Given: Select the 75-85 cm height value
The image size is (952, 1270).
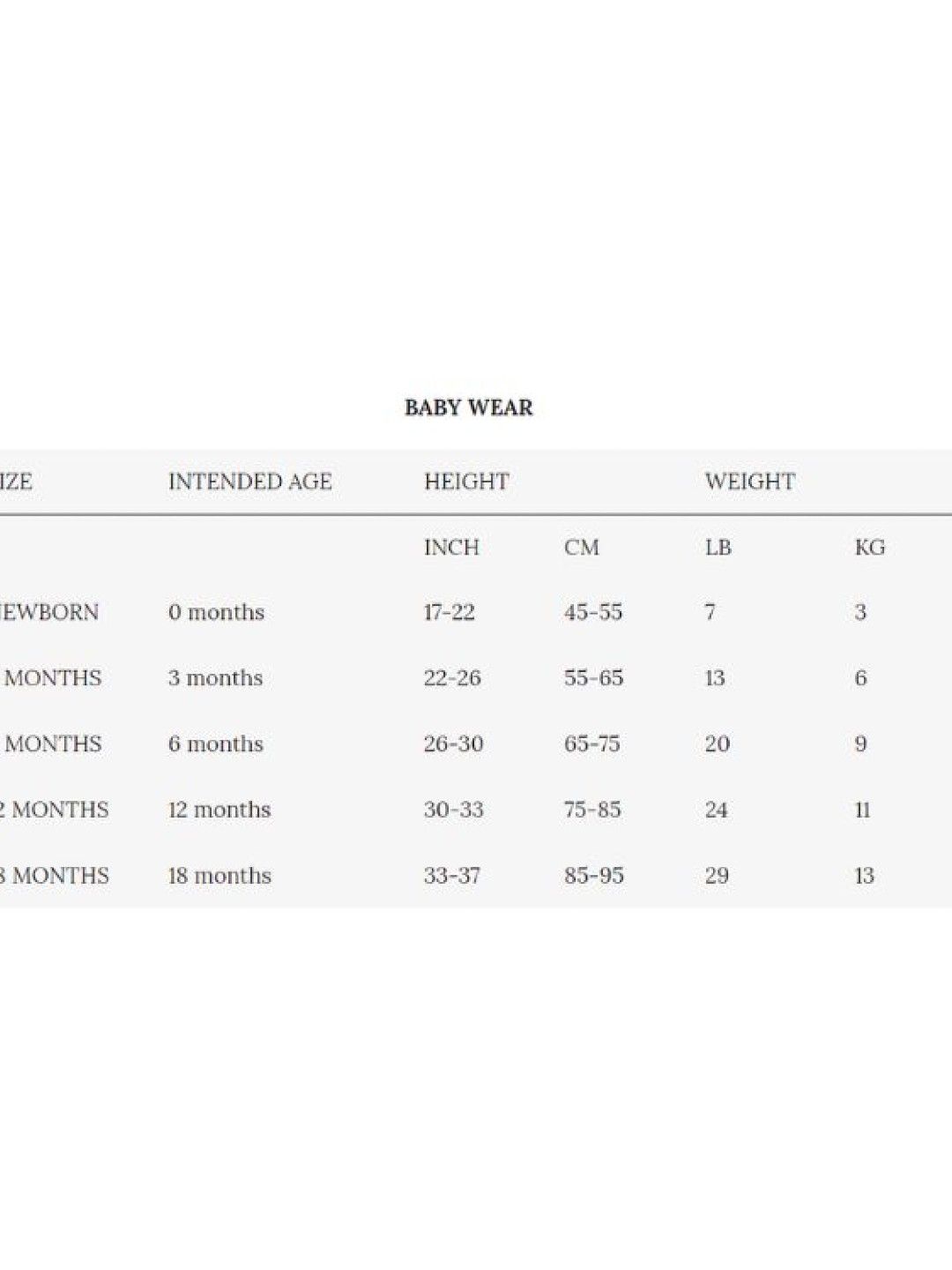Looking at the screenshot, I should (592, 810).
